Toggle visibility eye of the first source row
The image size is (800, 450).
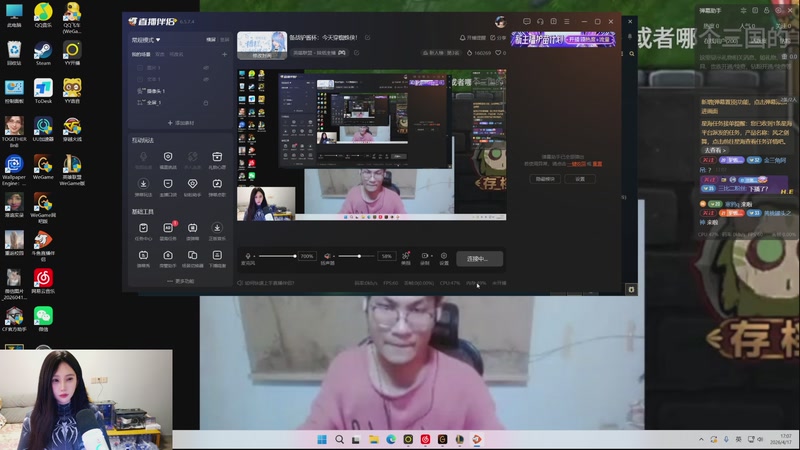point(206,67)
